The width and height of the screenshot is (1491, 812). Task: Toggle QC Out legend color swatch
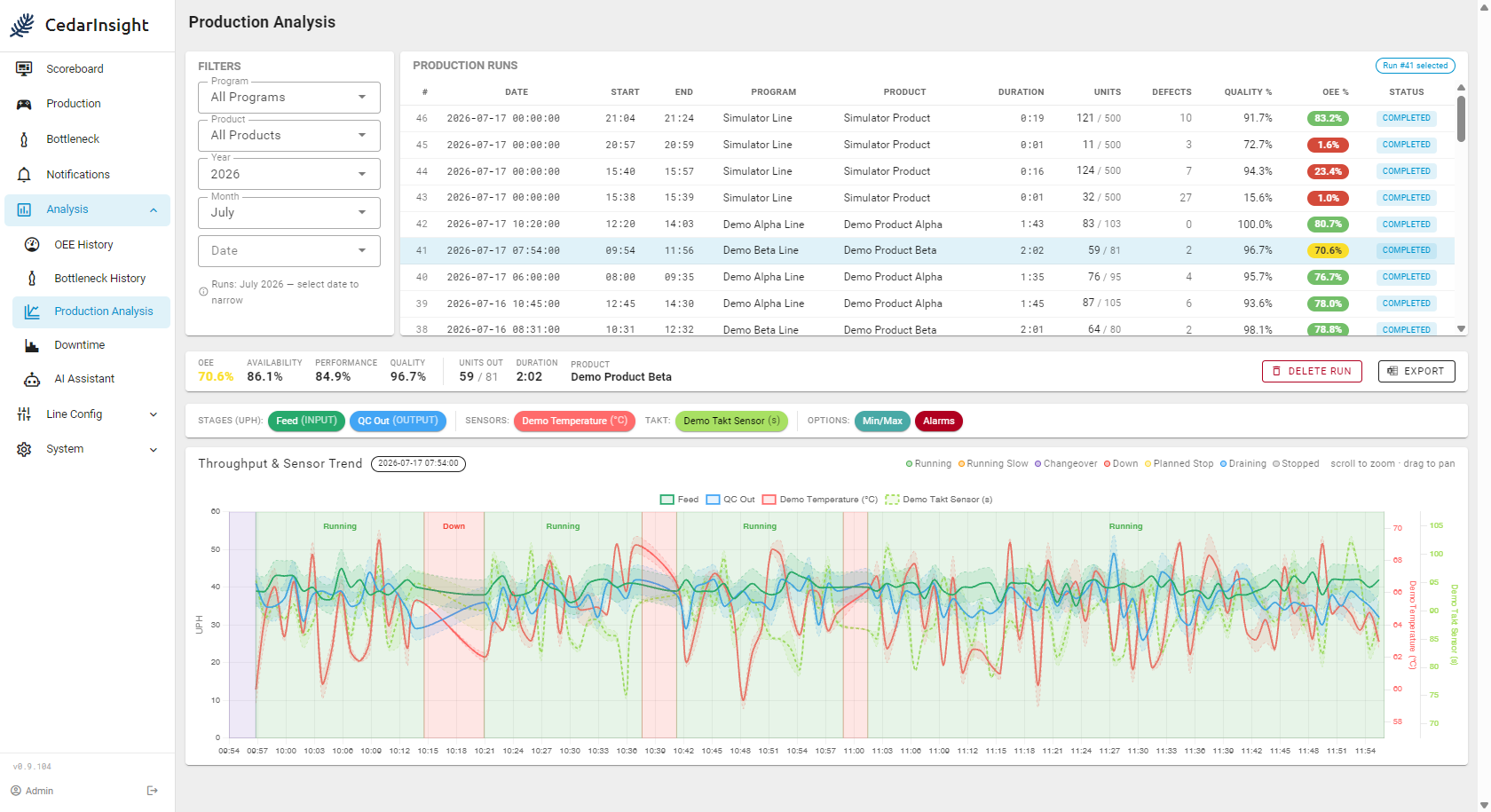tap(713, 500)
